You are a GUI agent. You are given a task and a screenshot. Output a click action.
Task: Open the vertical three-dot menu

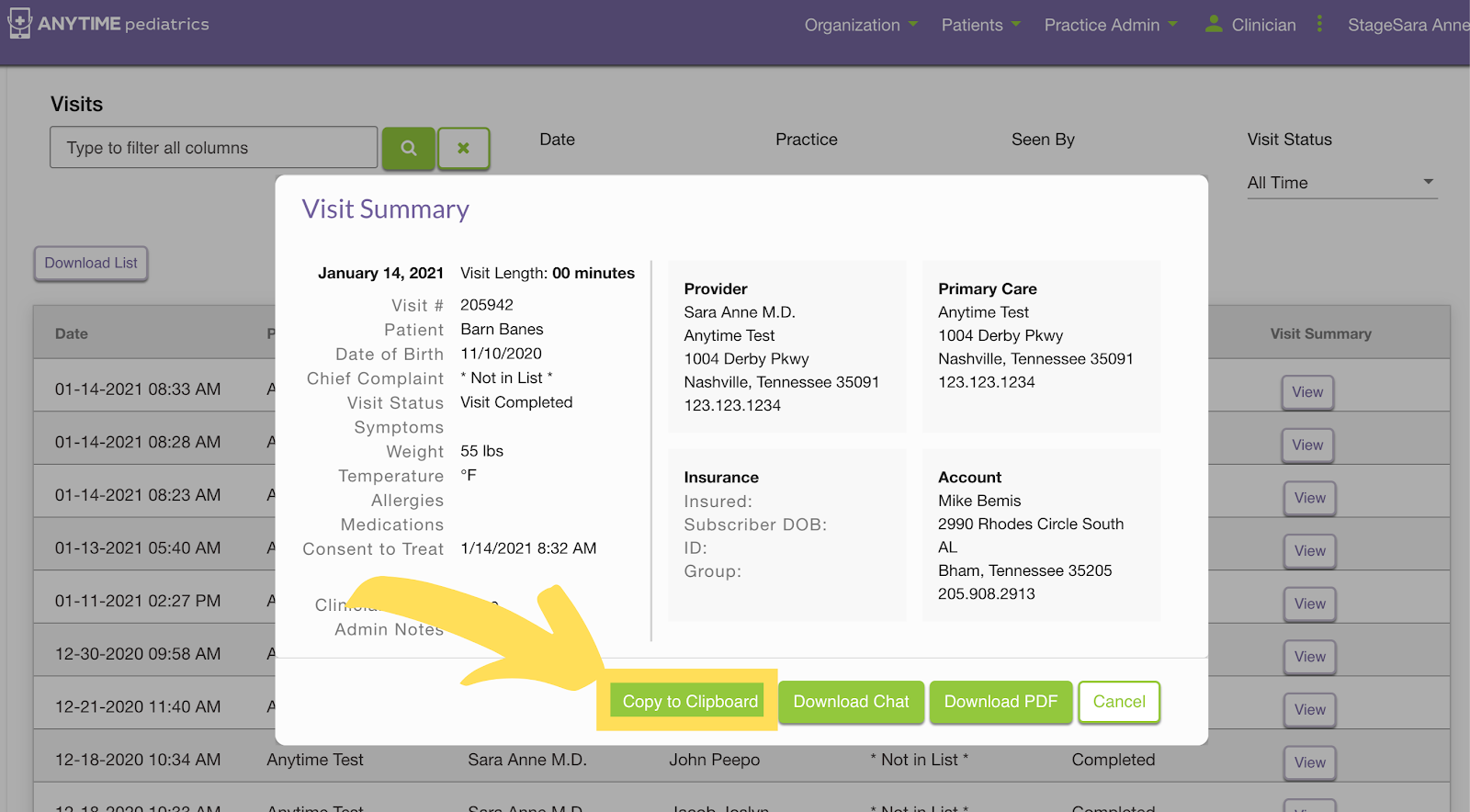pyautogui.click(x=1319, y=24)
